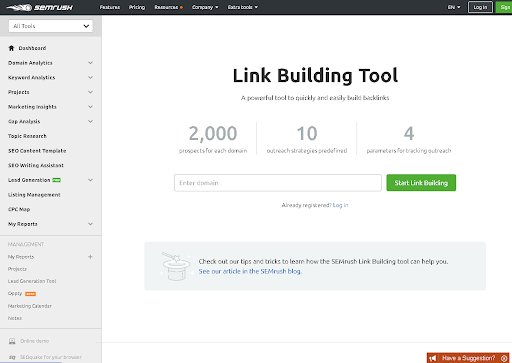
Task: Click the green Sign up button
Action: pos(504,7)
